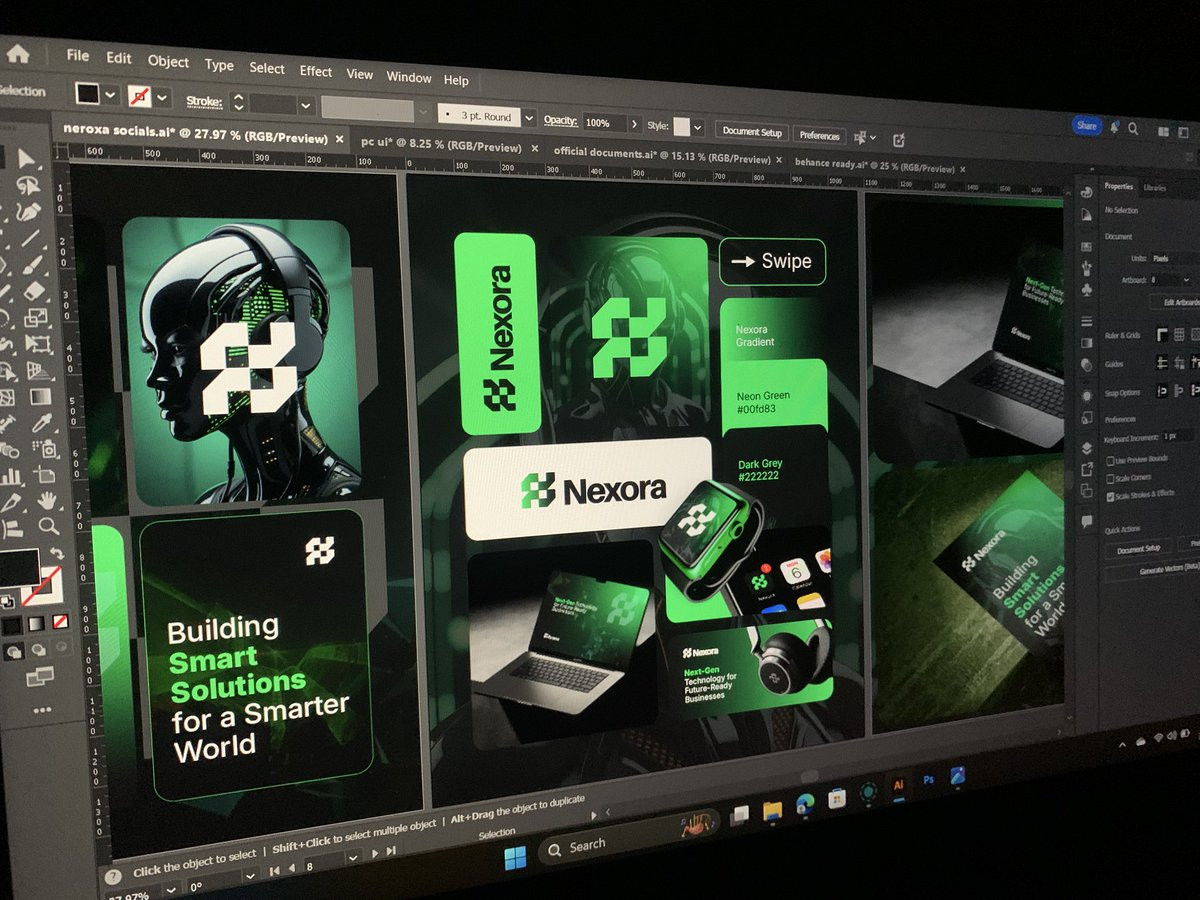The width and height of the screenshot is (1200, 900).
Task: Open the Swatches panel icon
Action: 1086,246
